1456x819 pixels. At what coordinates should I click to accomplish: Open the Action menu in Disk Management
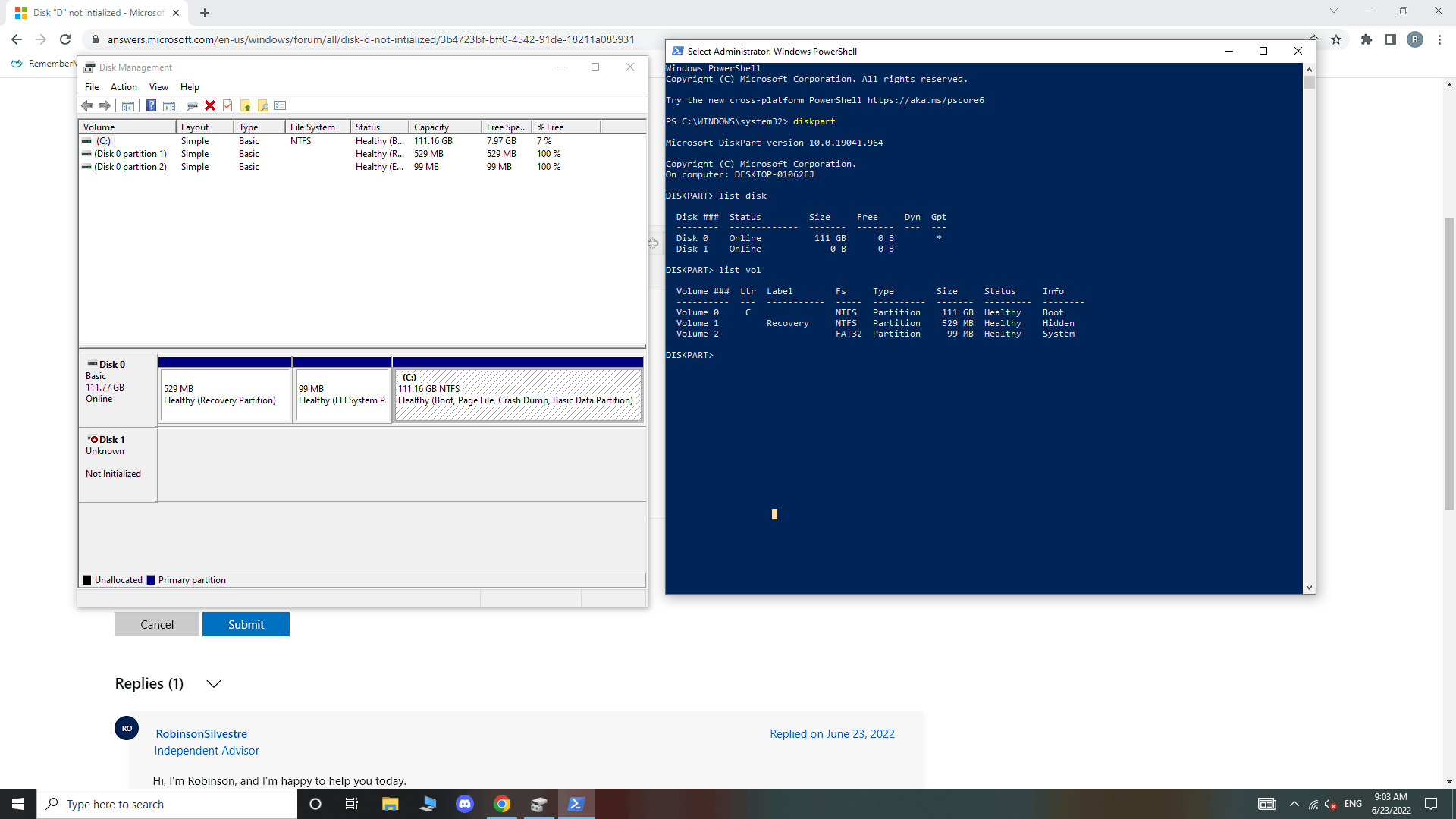coord(124,87)
